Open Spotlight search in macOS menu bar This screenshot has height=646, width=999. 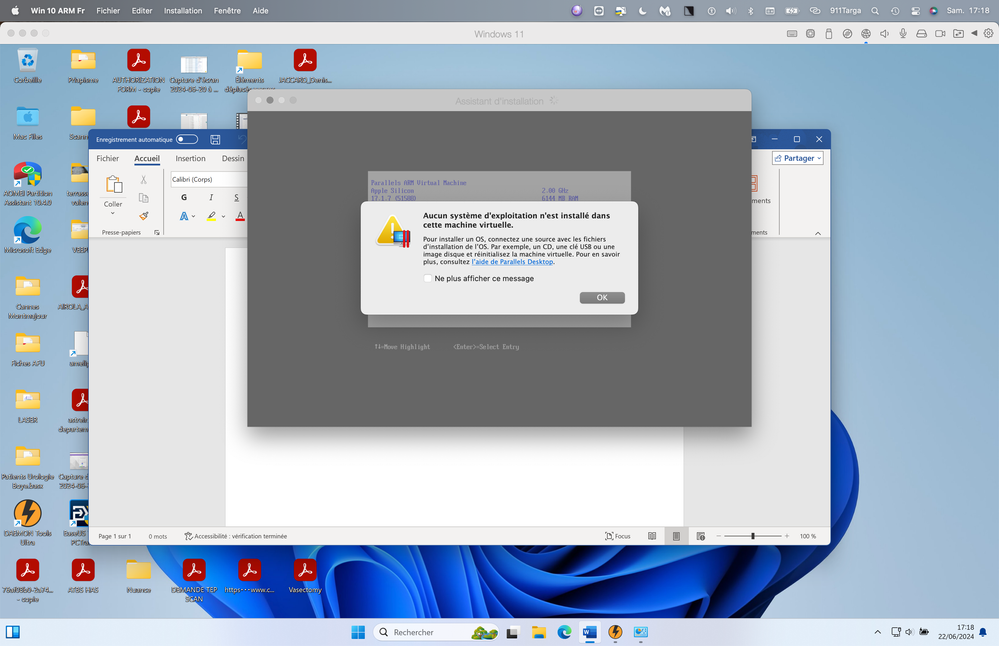875,11
